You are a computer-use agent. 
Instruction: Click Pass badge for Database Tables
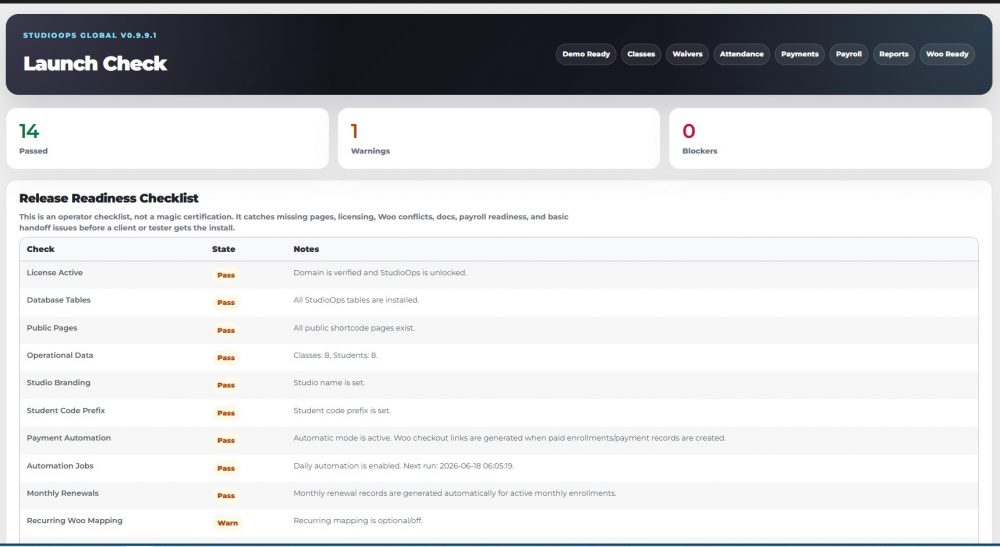coord(226,303)
